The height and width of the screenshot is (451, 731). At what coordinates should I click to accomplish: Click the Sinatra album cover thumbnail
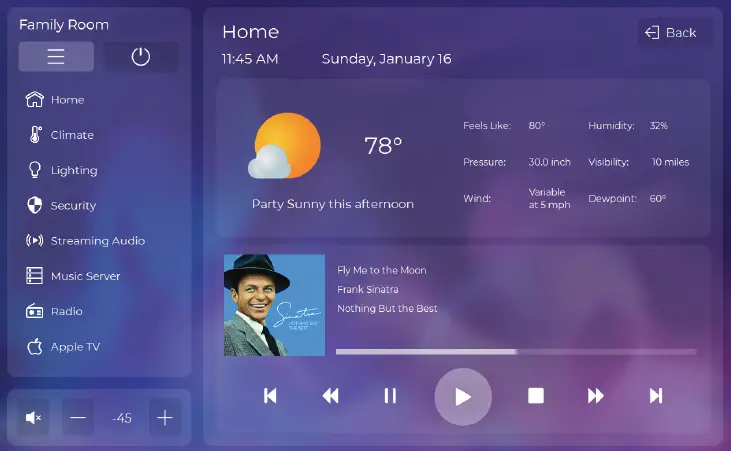tap(275, 305)
